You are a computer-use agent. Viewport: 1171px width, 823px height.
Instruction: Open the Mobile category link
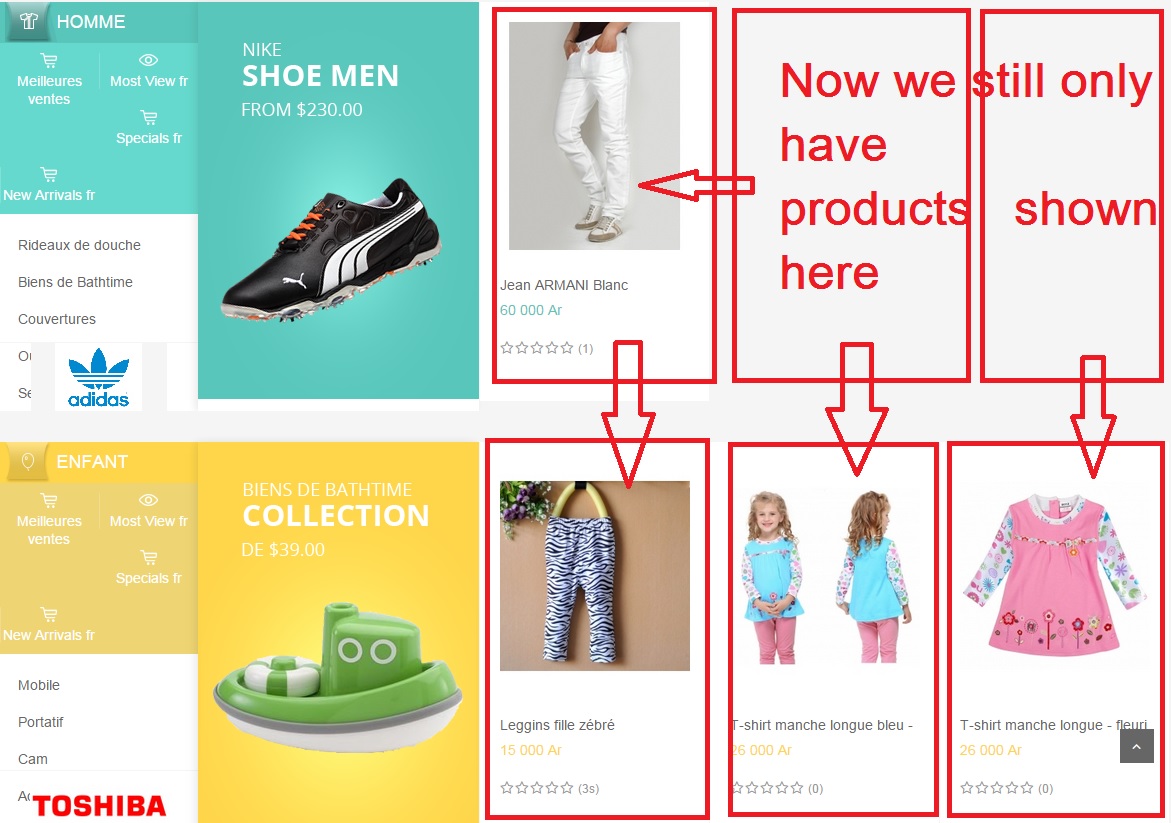coord(39,685)
